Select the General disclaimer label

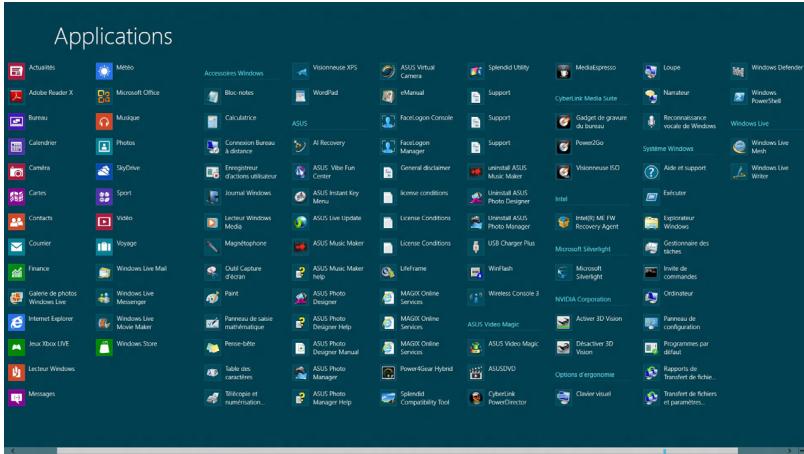click(x=425, y=168)
